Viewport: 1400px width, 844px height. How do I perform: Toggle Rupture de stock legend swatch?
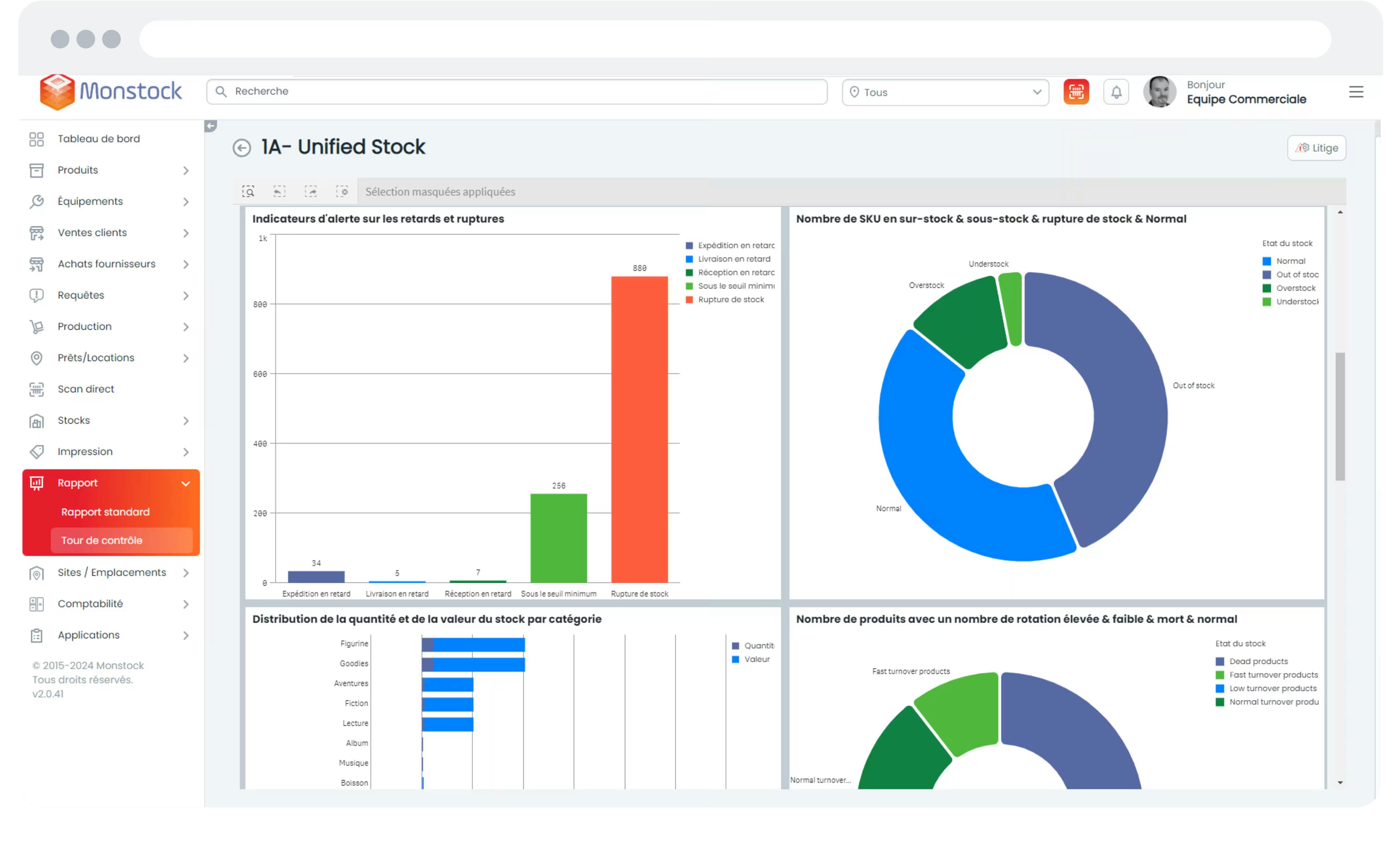(689, 299)
